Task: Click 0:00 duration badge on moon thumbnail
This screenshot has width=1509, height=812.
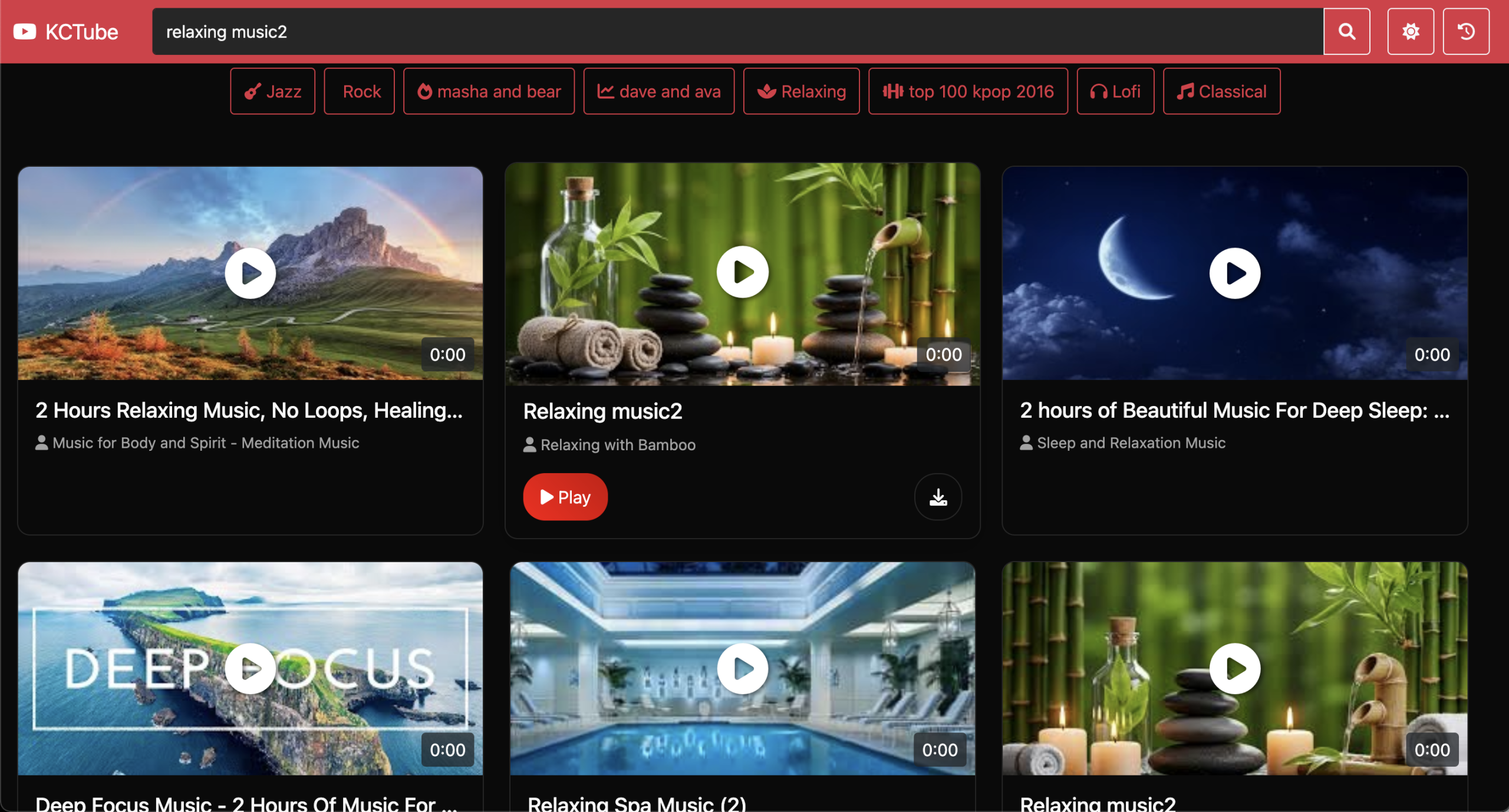Action: click(x=1432, y=354)
